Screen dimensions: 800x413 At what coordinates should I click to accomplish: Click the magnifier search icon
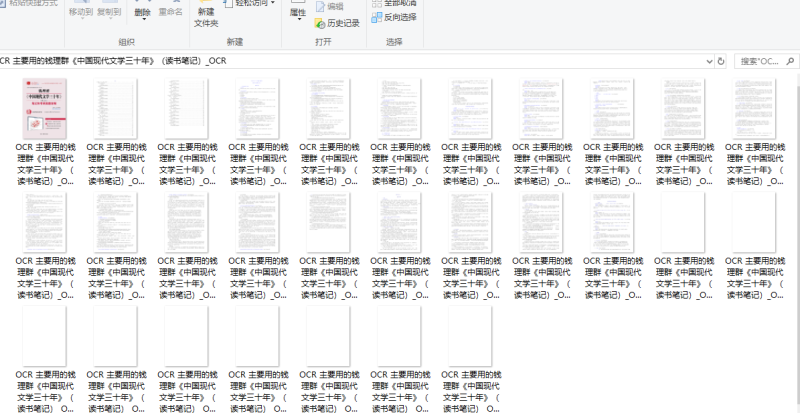pos(790,61)
